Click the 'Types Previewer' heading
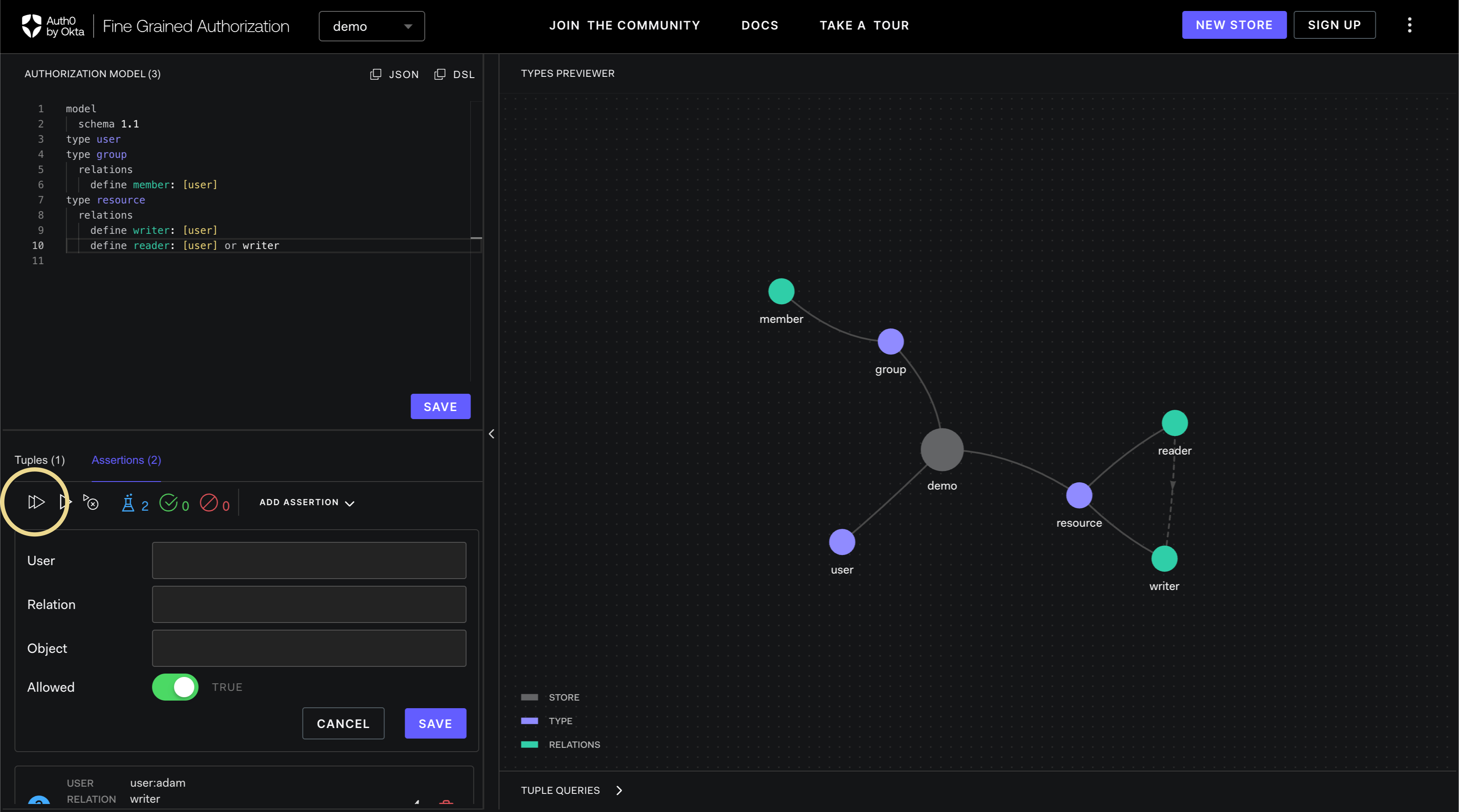1459x812 pixels. (568, 73)
